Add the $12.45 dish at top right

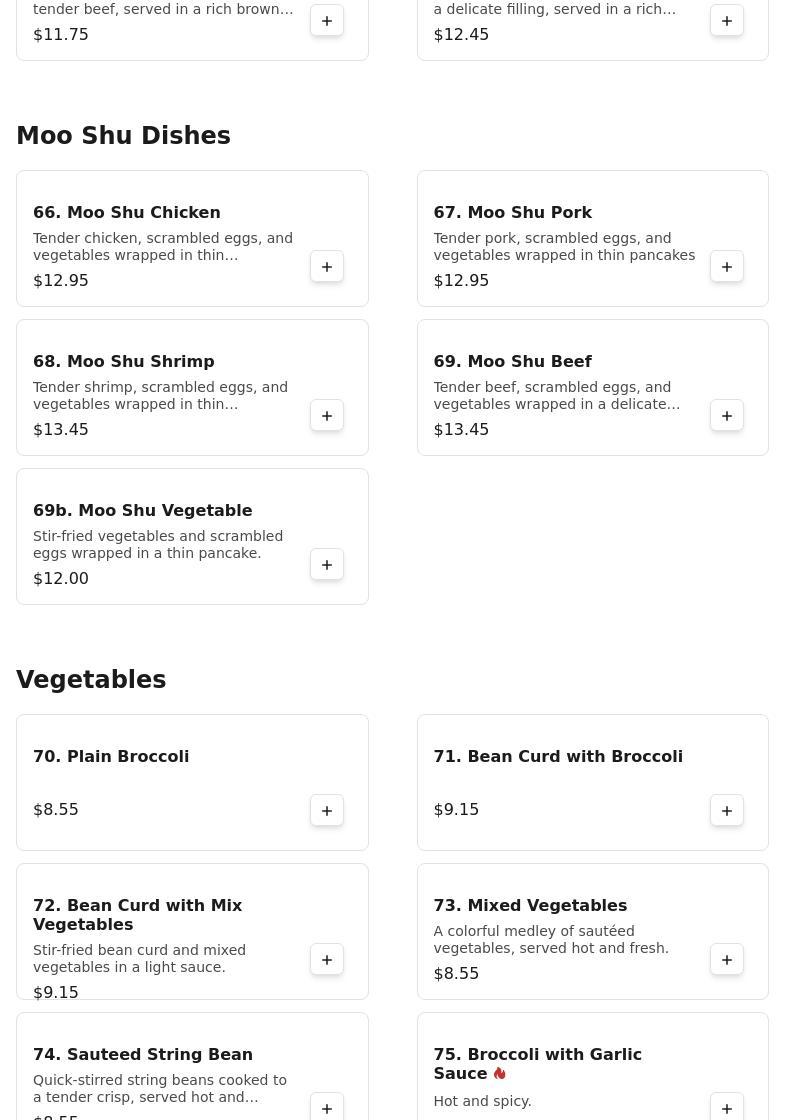tap(727, 21)
